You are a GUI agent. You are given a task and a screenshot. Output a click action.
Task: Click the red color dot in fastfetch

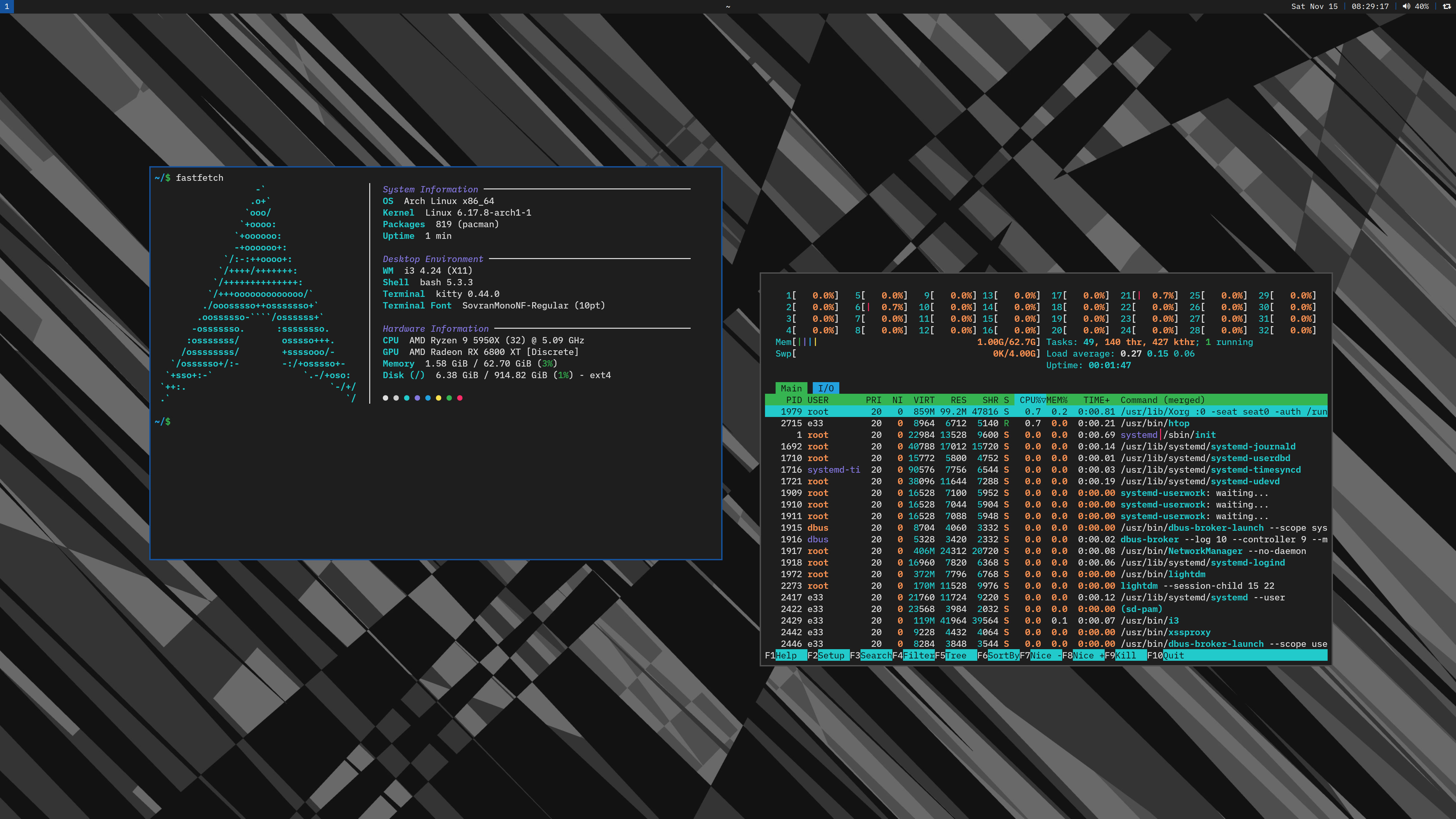(x=459, y=398)
